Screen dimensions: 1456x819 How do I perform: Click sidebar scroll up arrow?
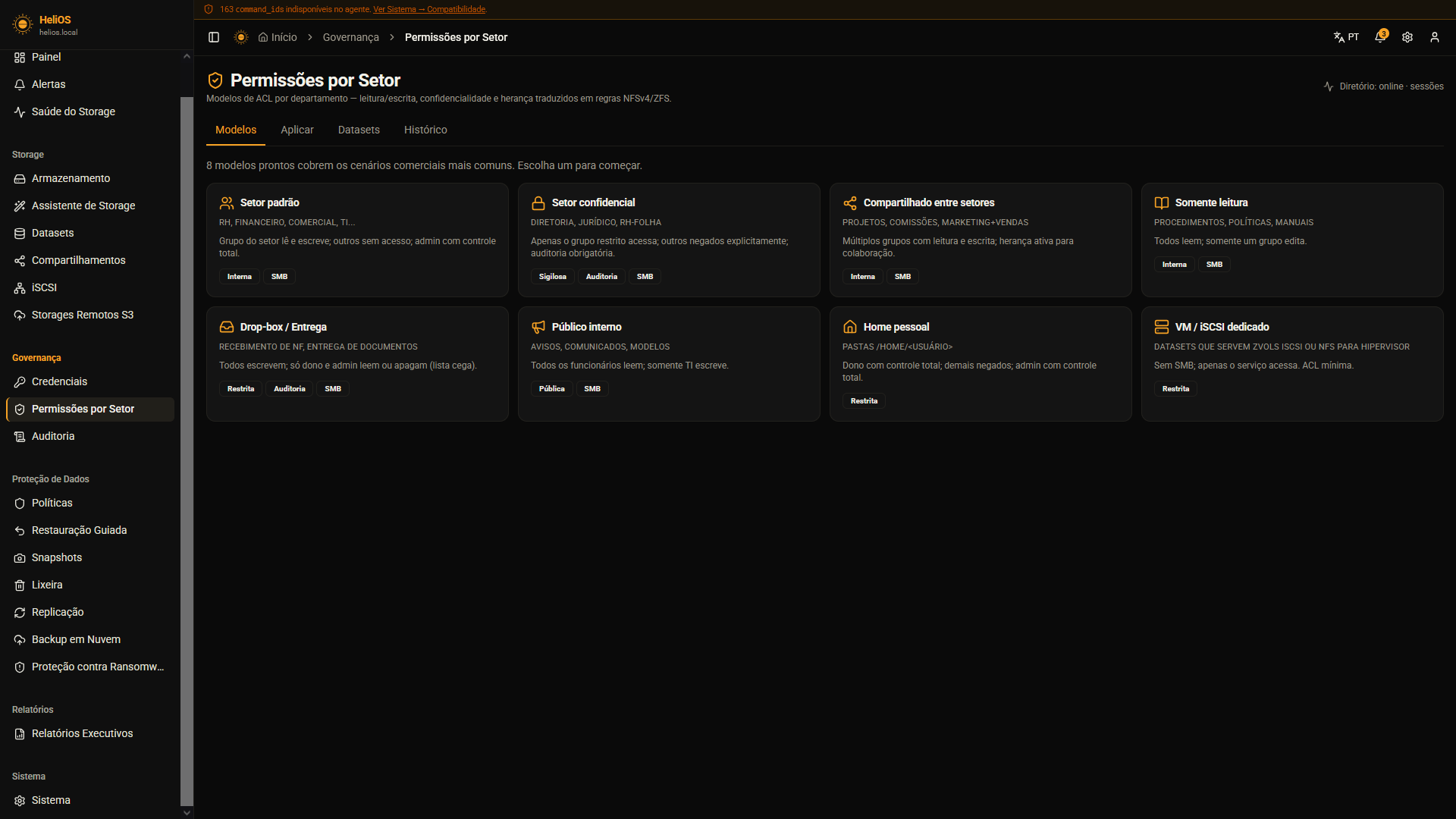pyautogui.click(x=187, y=56)
